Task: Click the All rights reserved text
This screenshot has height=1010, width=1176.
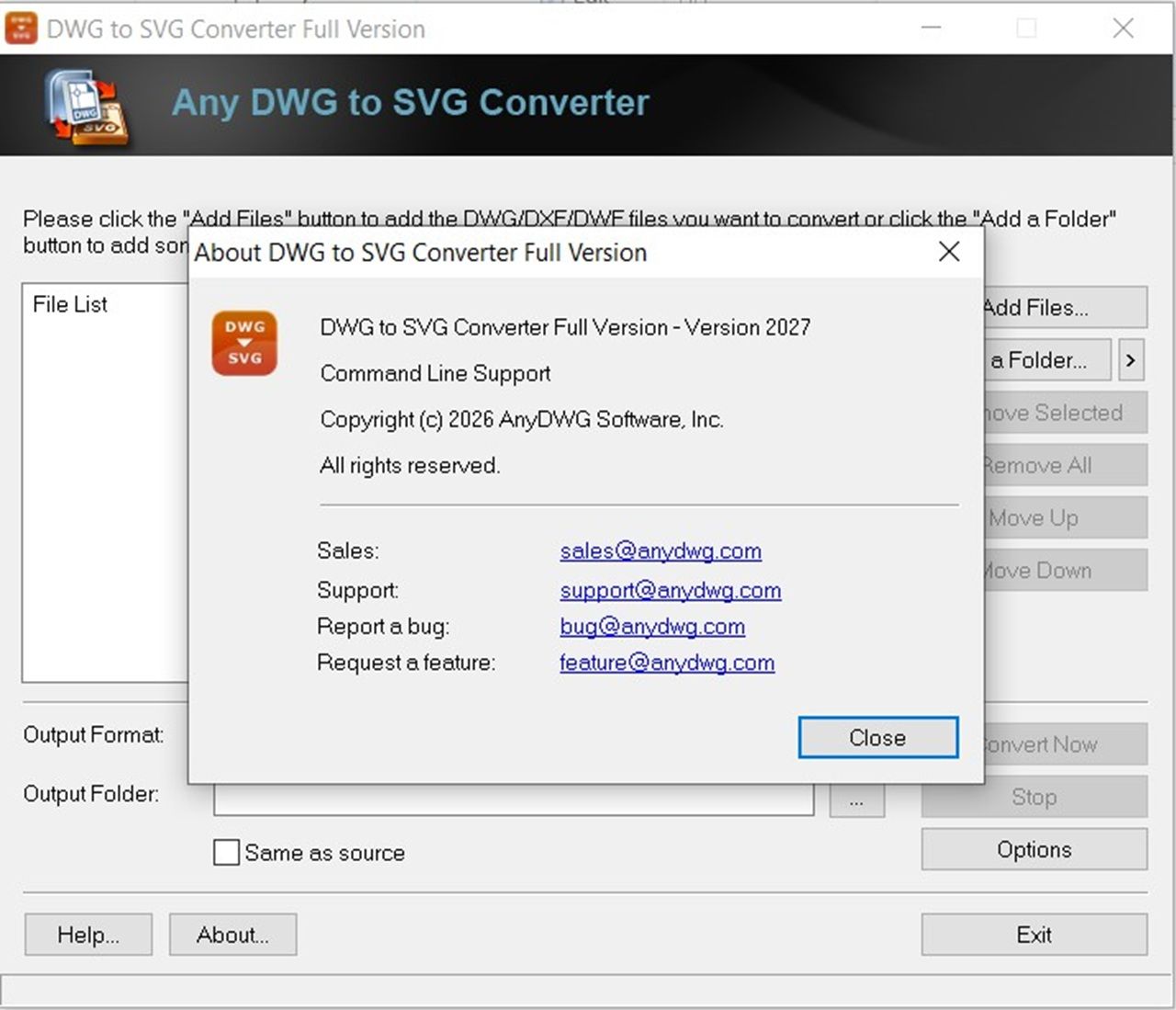Action: click(x=410, y=465)
